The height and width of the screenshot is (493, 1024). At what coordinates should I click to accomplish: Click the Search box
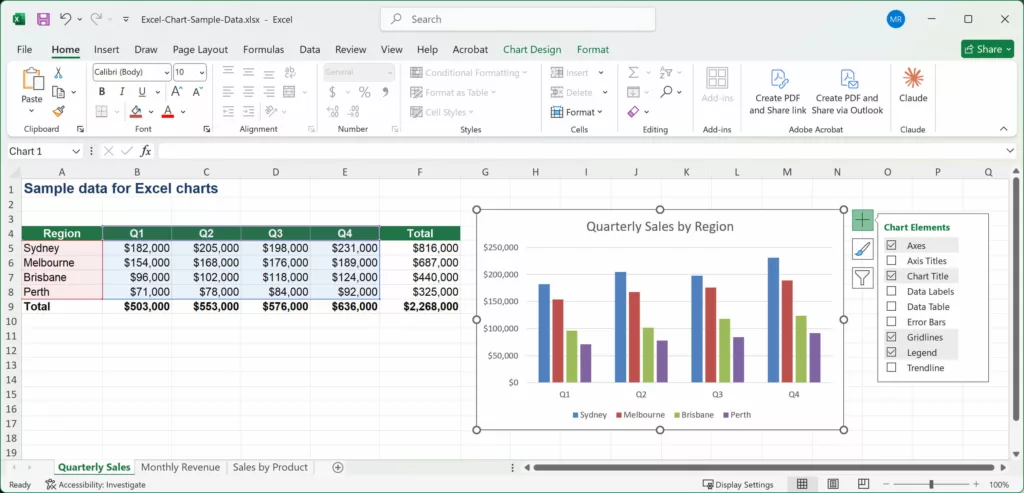point(518,20)
